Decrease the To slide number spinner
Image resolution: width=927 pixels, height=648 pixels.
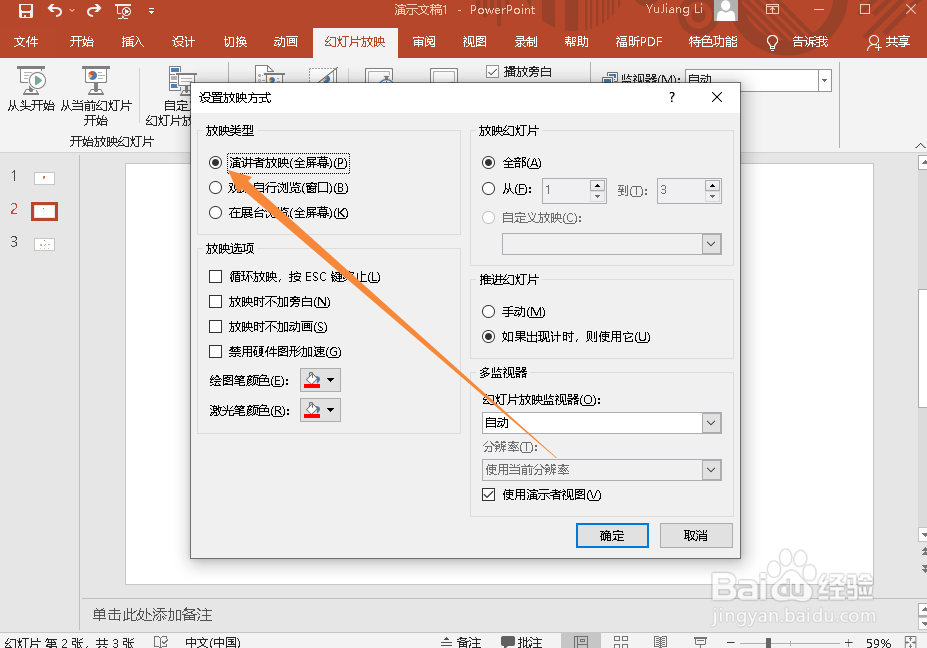[x=712, y=196]
